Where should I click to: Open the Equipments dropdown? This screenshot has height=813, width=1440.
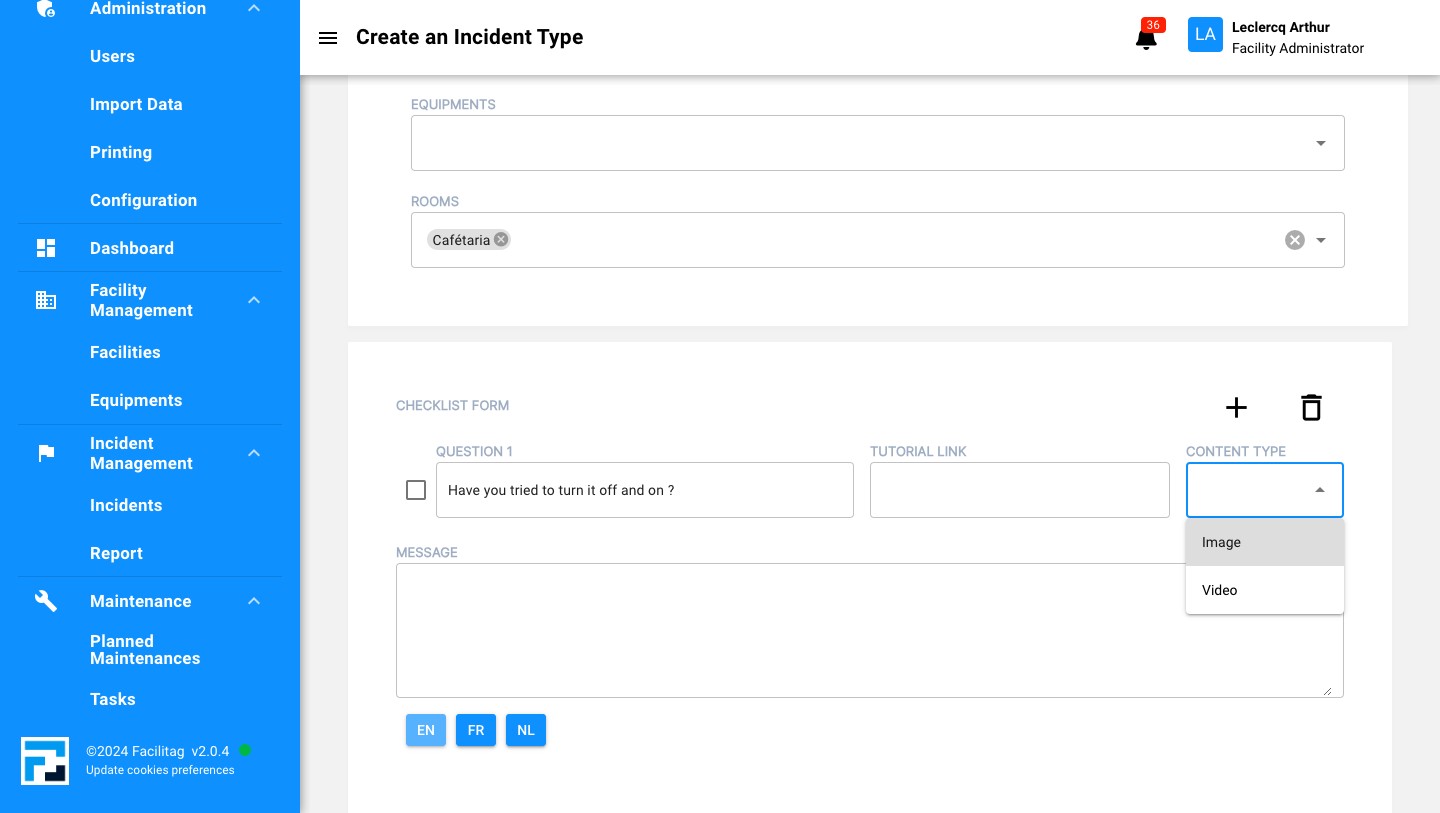point(1320,143)
